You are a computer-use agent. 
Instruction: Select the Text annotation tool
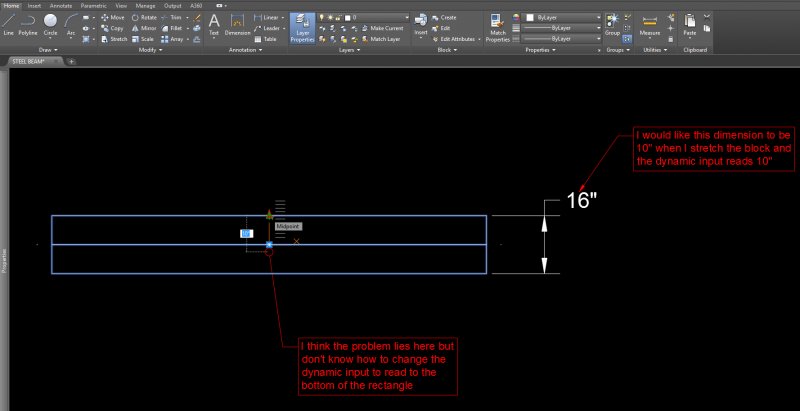tap(214, 25)
